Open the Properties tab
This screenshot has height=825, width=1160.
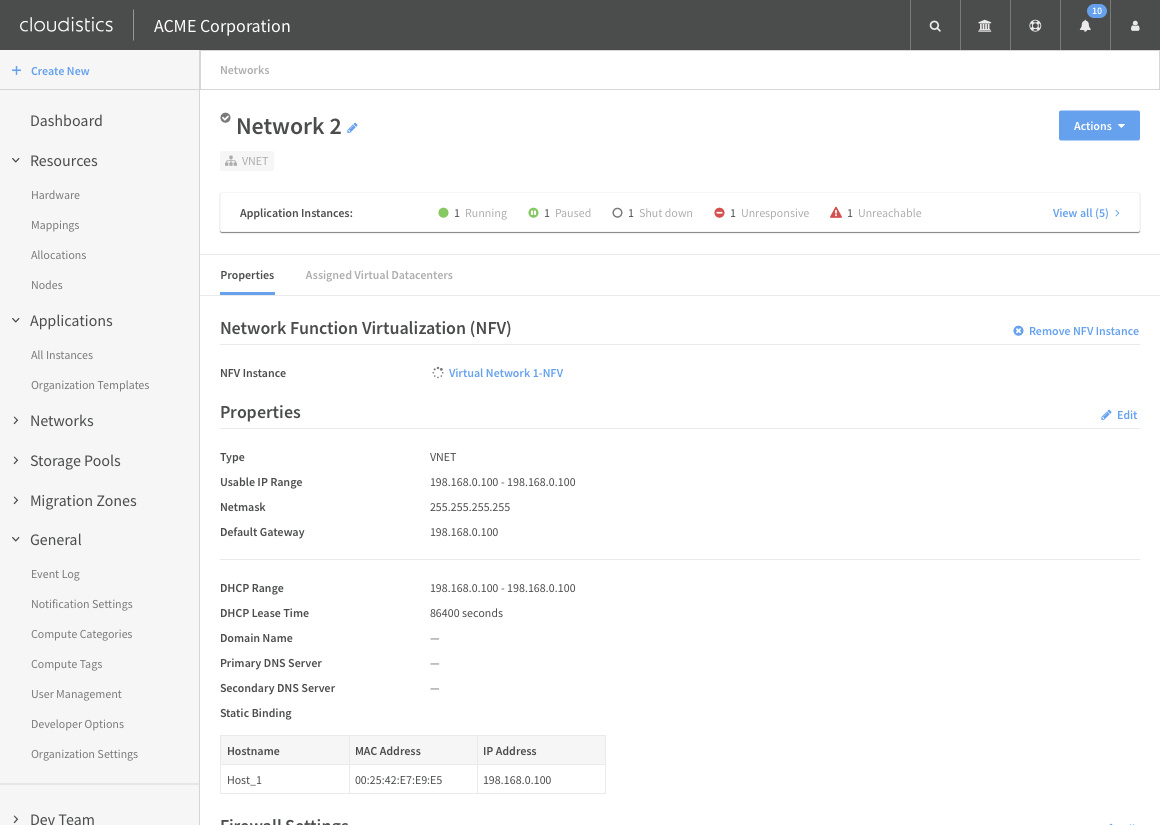tap(247, 274)
